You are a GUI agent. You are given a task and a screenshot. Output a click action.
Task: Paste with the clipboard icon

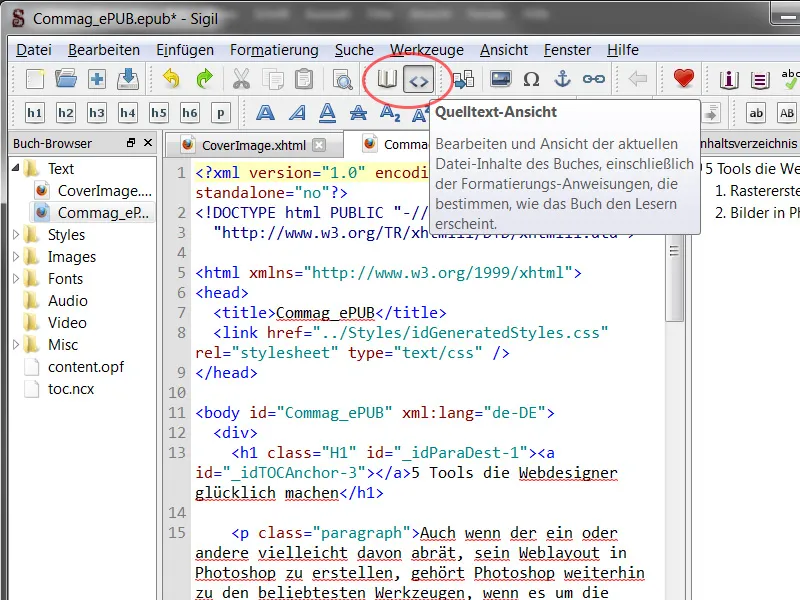coord(304,79)
